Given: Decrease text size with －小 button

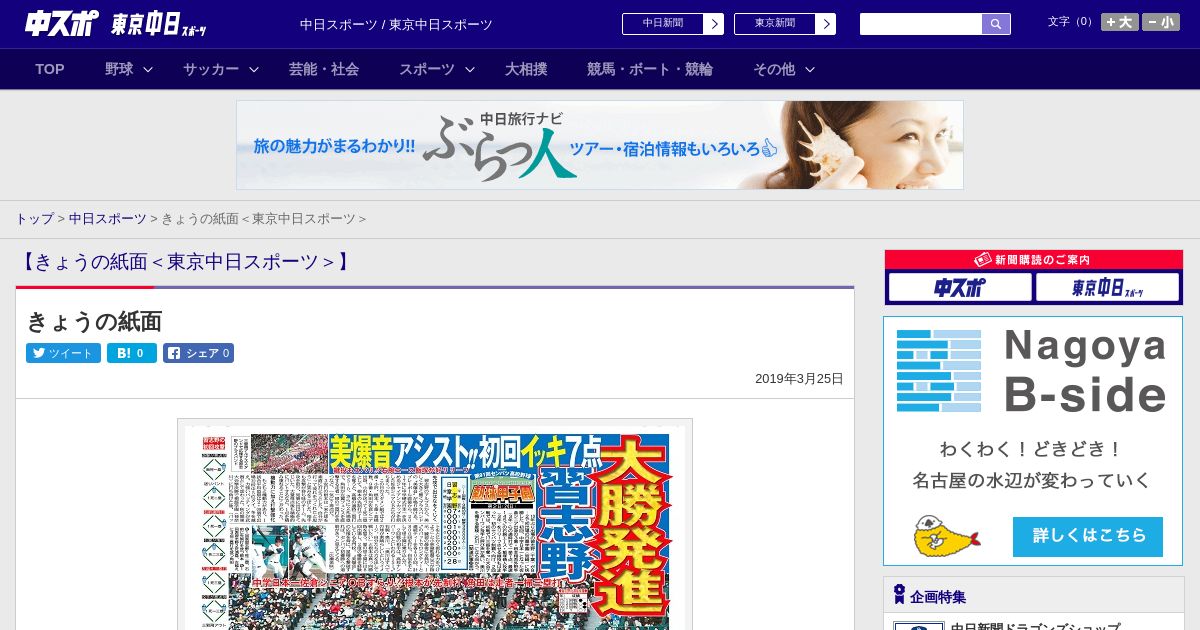Looking at the screenshot, I should click(1161, 22).
